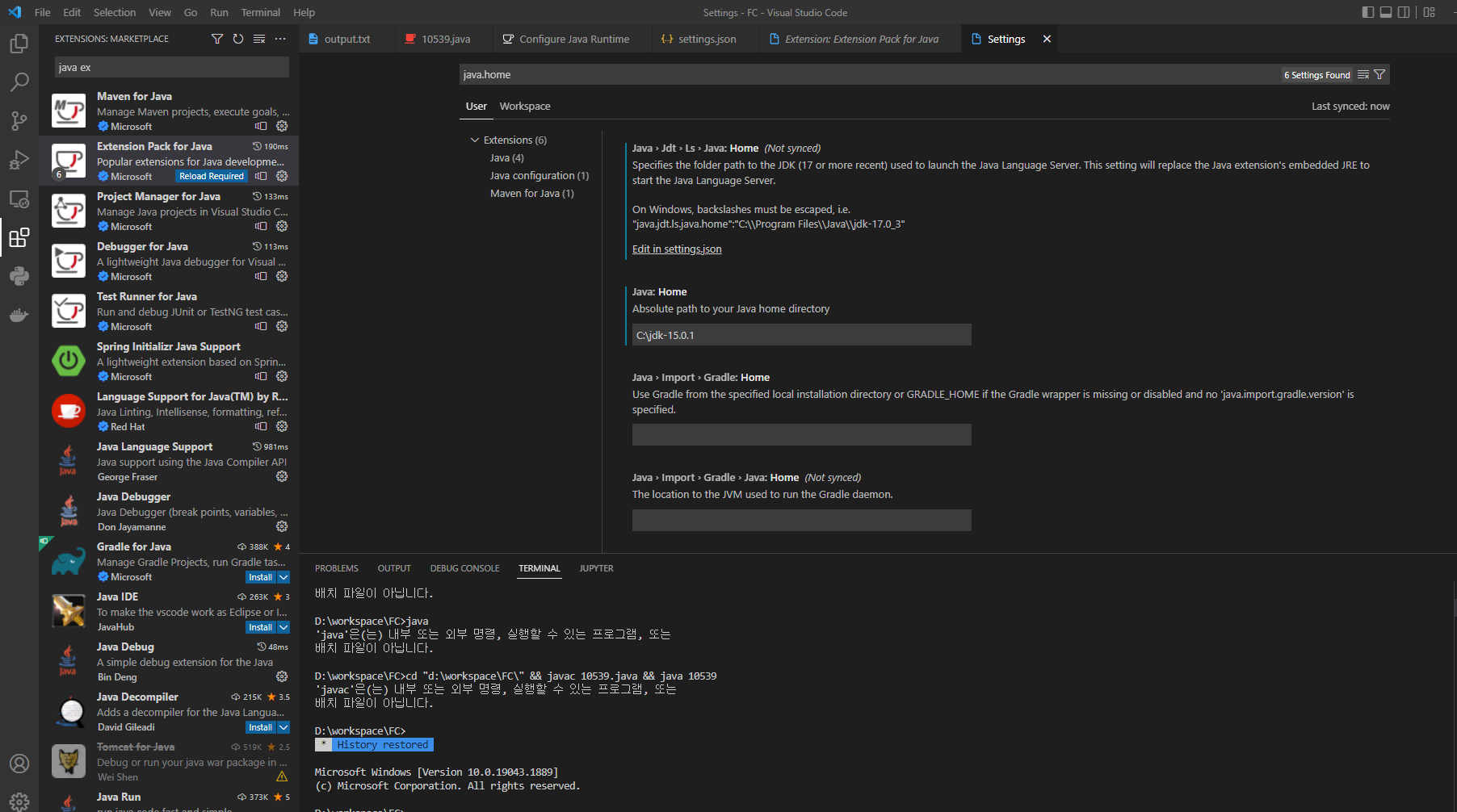Viewport: 1457px width, 812px height.
Task: Open manage gear for Debugger for Java
Action: tap(282, 276)
